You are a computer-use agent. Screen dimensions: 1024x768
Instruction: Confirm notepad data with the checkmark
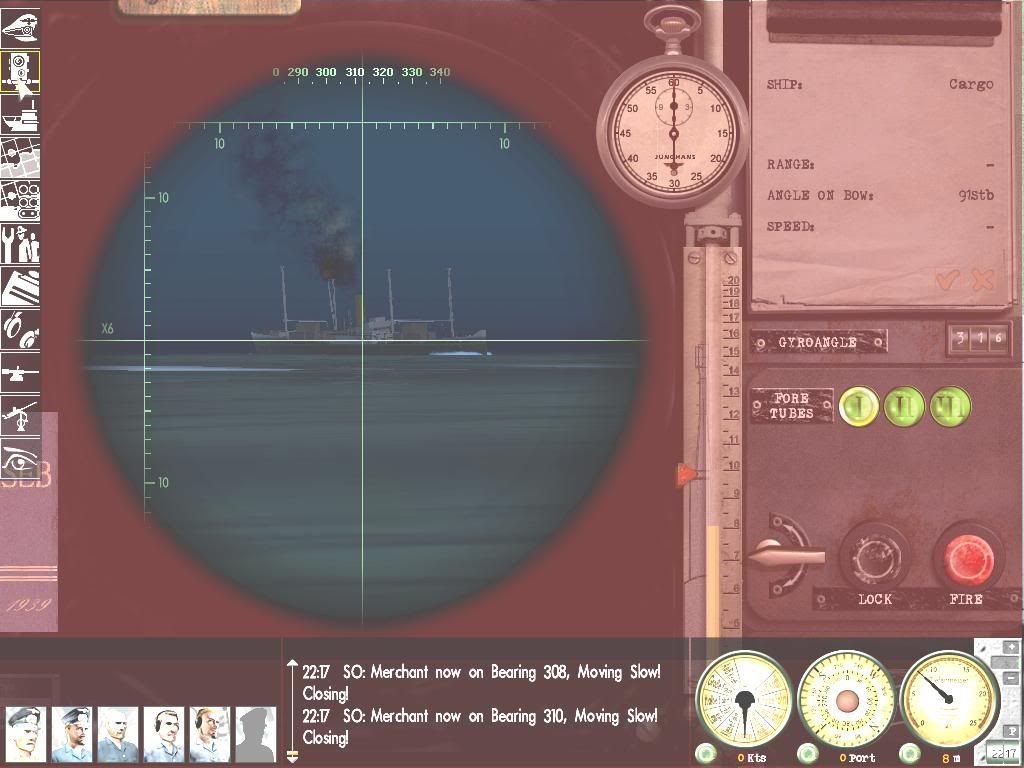pyautogui.click(x=946, y=280)
